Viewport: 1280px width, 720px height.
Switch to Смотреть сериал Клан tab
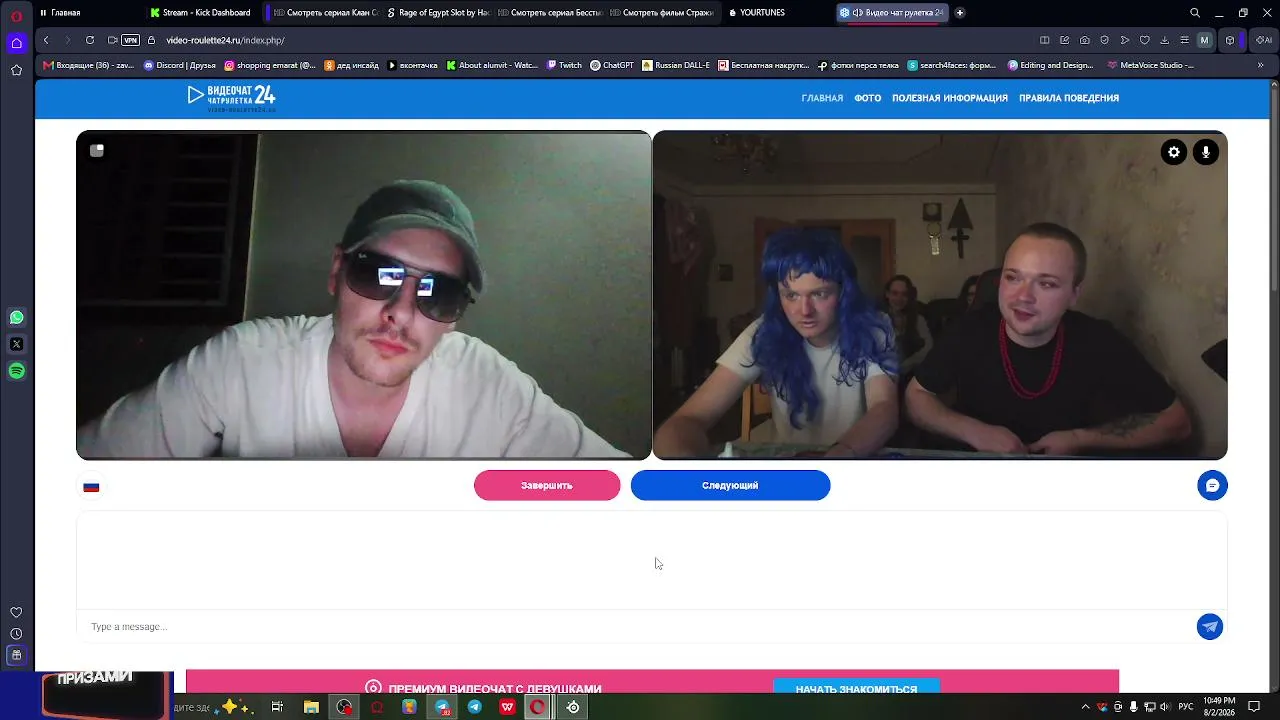tap(325, 13)
